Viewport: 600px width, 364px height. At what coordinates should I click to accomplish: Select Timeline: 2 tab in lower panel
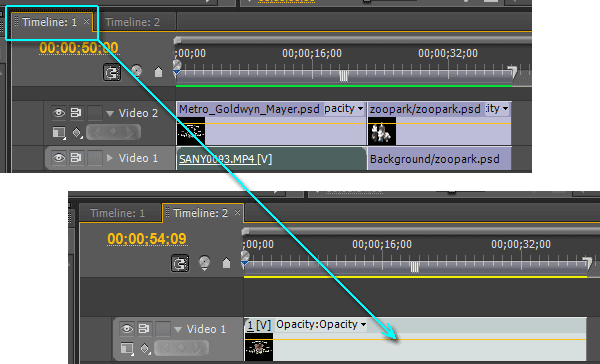point(200,213)
